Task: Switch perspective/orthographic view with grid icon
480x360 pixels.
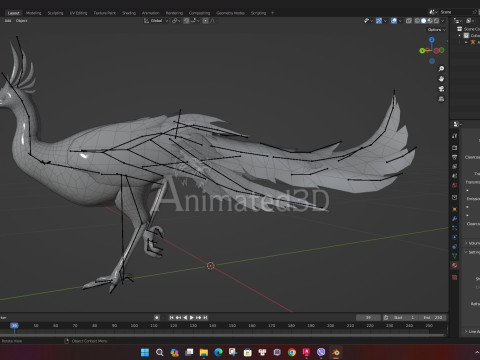Action: (x=441, y=99)
